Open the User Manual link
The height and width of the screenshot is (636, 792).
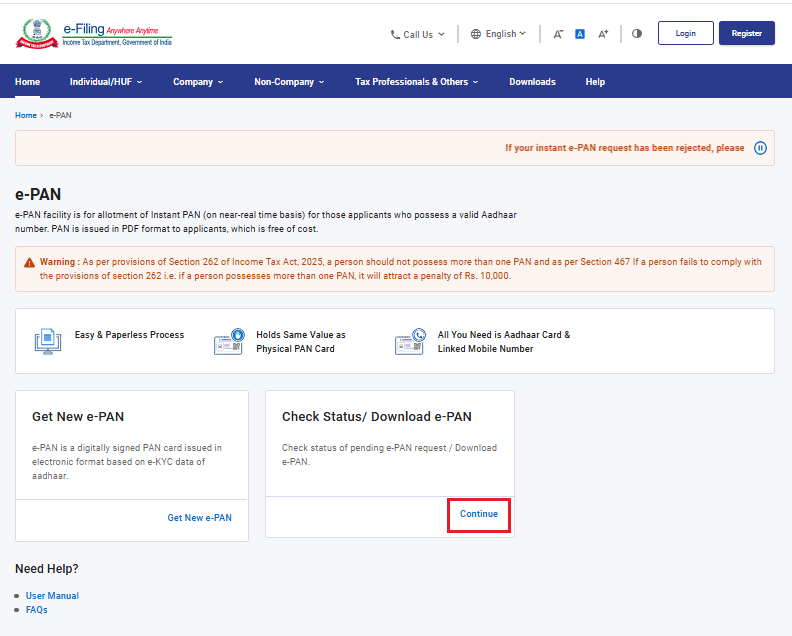click(53, 596)
